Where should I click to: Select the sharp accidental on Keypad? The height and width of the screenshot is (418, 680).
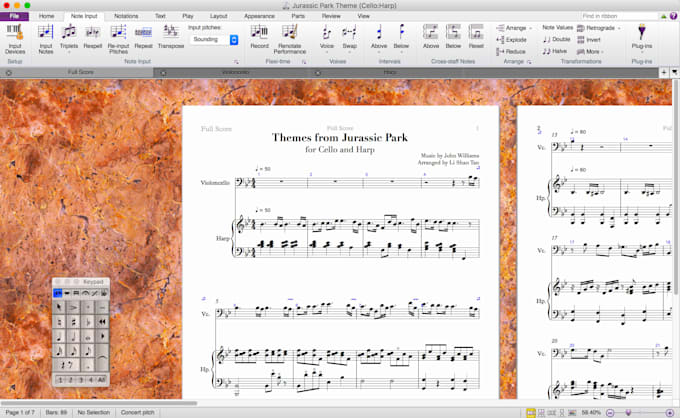point(74,322)
